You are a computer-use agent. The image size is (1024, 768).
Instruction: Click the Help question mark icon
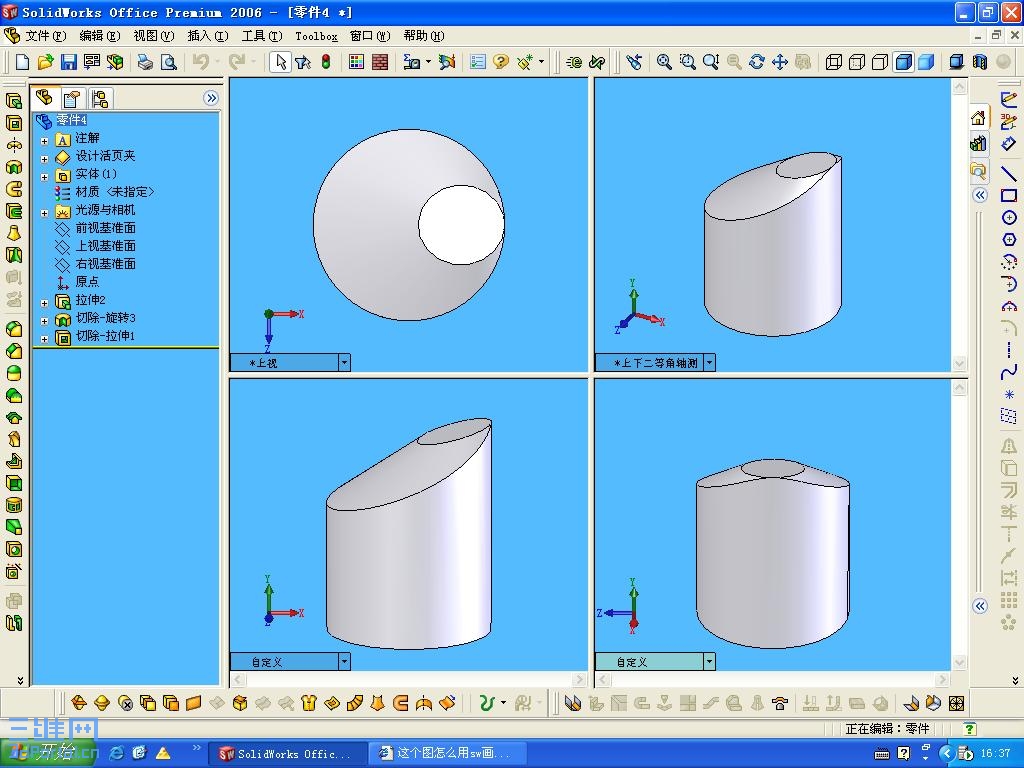tap(501, 62)
